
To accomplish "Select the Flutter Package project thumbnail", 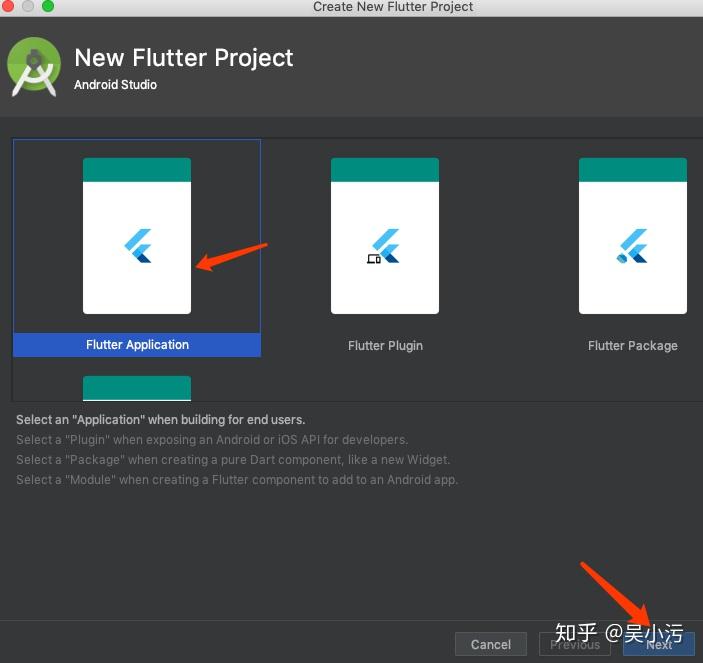I will tap(633, 236).
